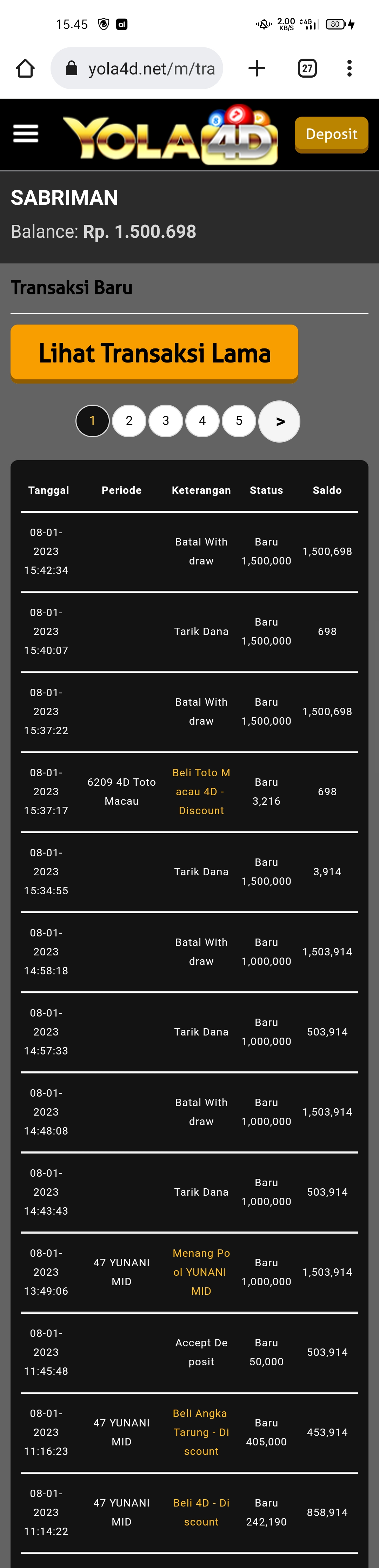Open the tab switcher showing 27
The height and width of the screenshot is (1568, 379).
coord(307,68)
